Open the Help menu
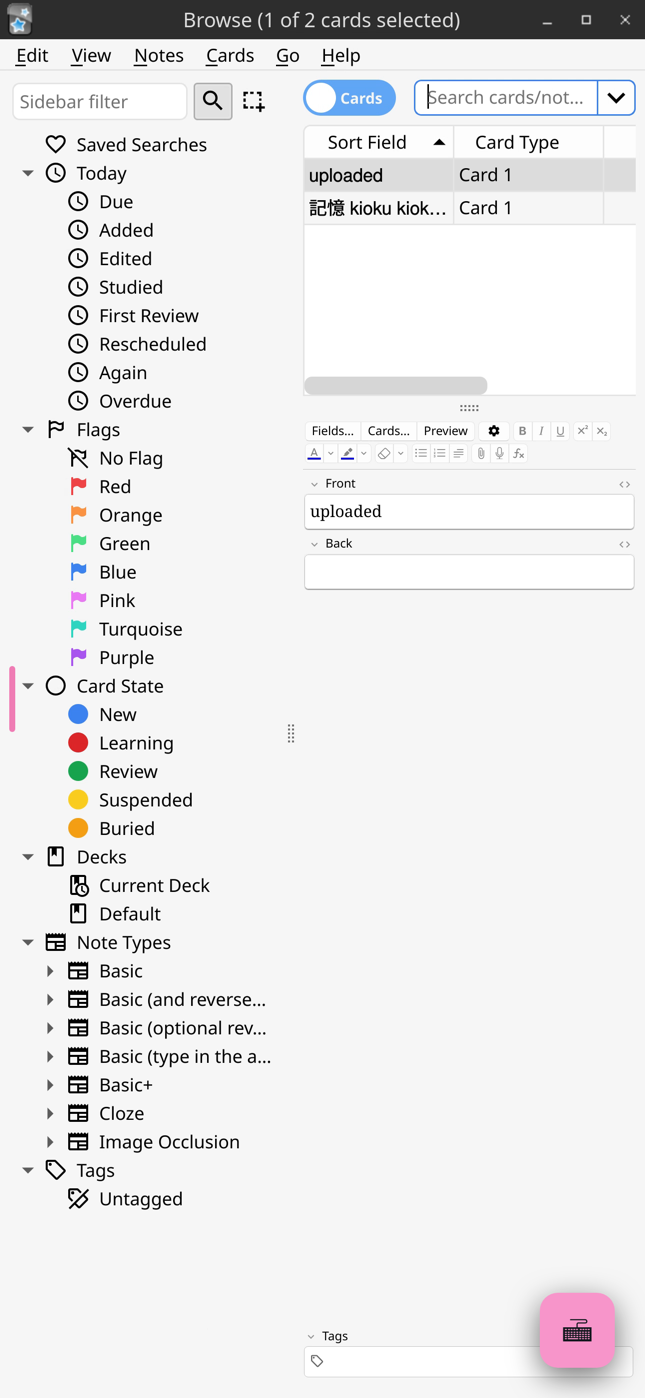 click(x=340, y=55)
